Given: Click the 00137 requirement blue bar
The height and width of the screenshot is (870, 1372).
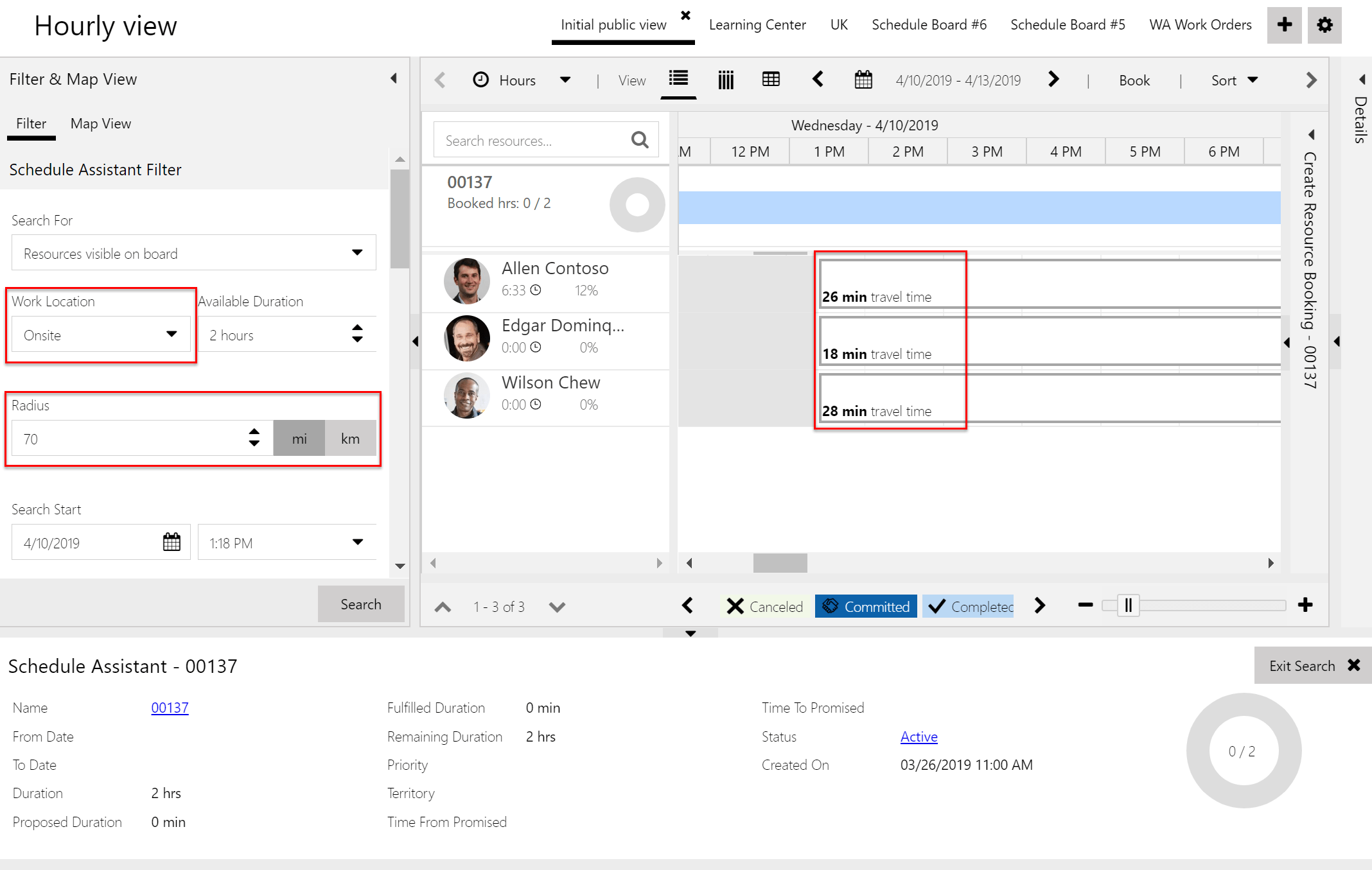Looking at the screenshot, I should pyautogui.click(x=979, y=207).
